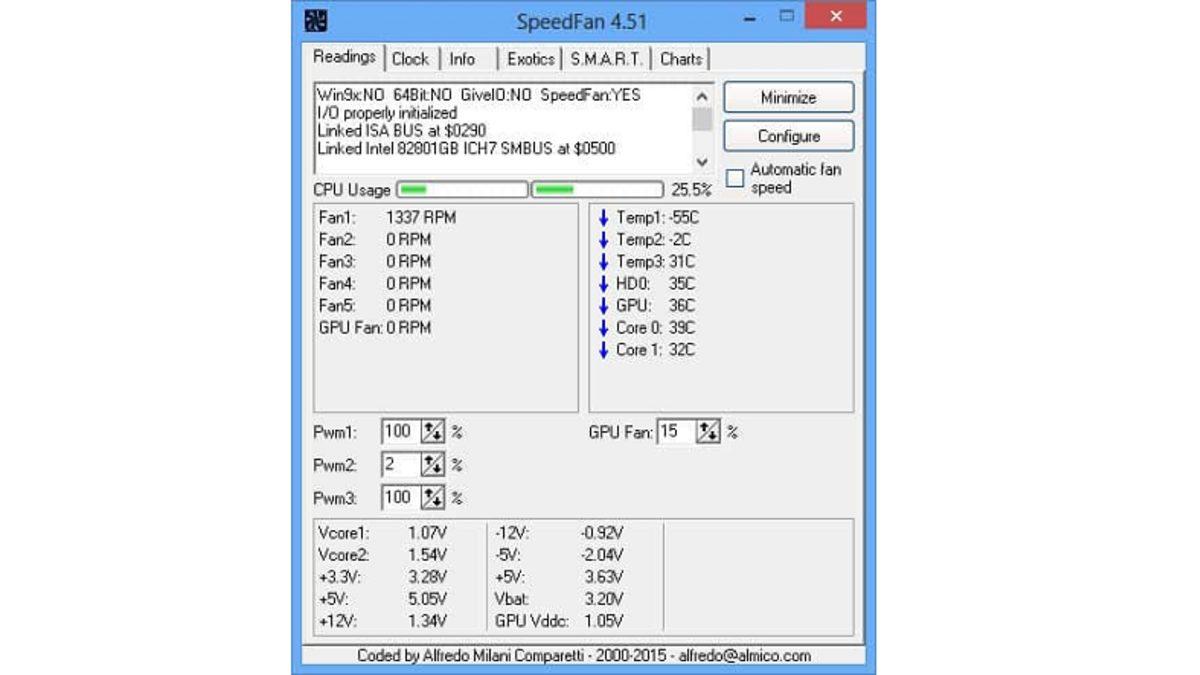Click the Core 0 temperature arrow icon
The image size is (1200, 675).
point(603,328)
